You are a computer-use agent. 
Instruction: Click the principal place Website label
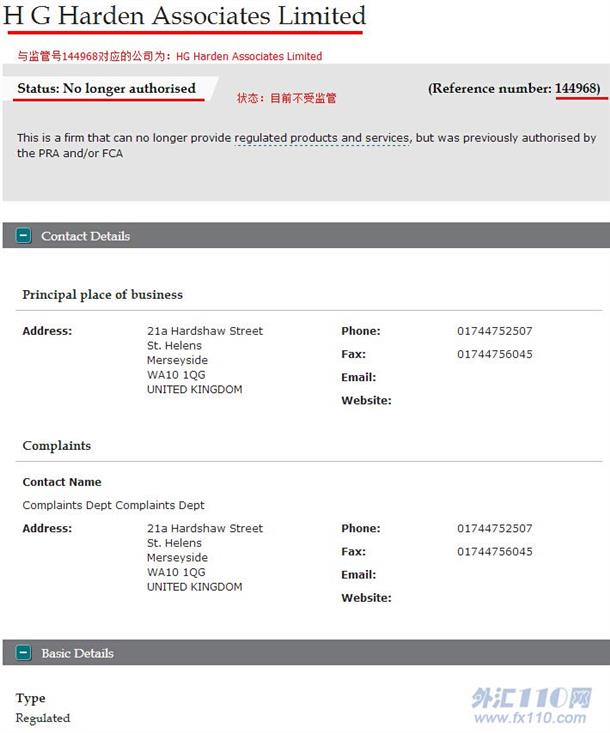pyautogui.click(x=366, y=400)
